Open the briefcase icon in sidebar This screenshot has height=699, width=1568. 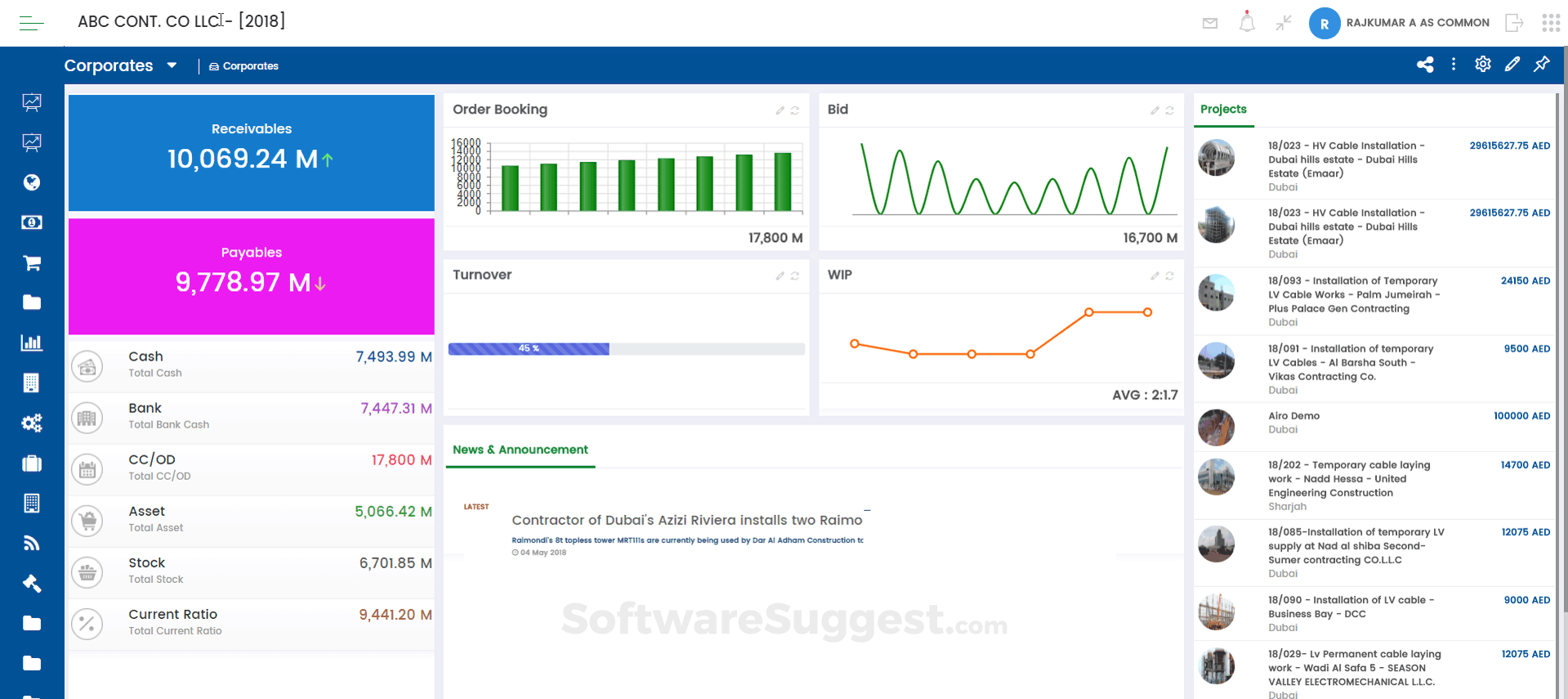pos(32,463)
